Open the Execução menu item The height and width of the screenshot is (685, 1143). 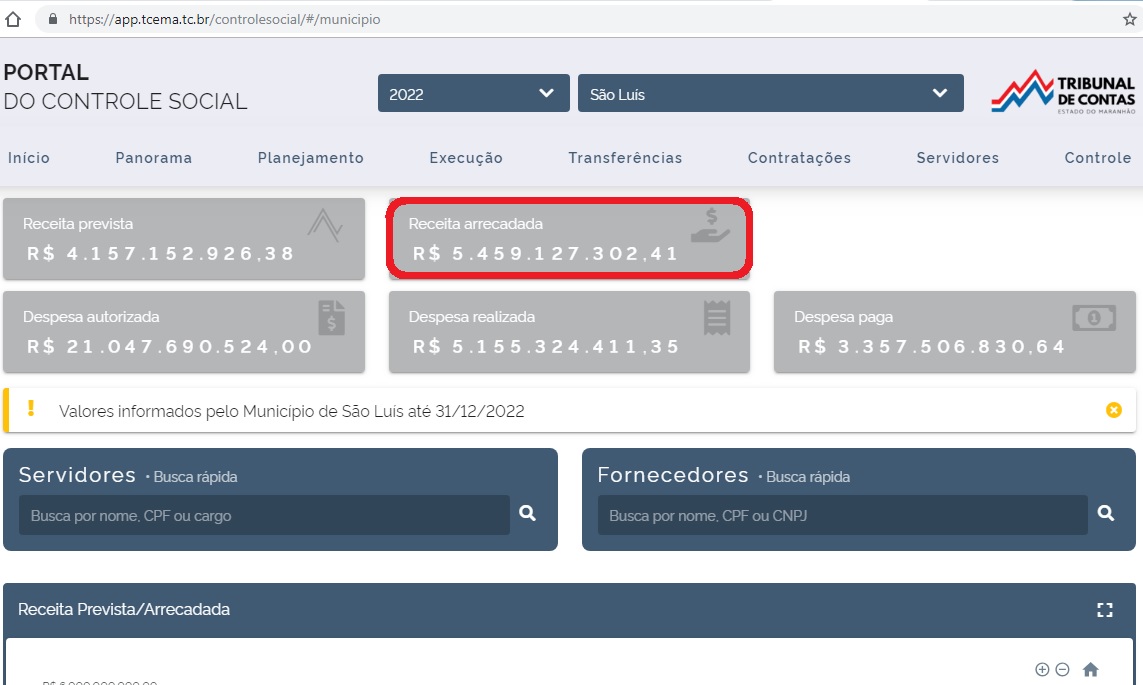(x=466, y=158)
